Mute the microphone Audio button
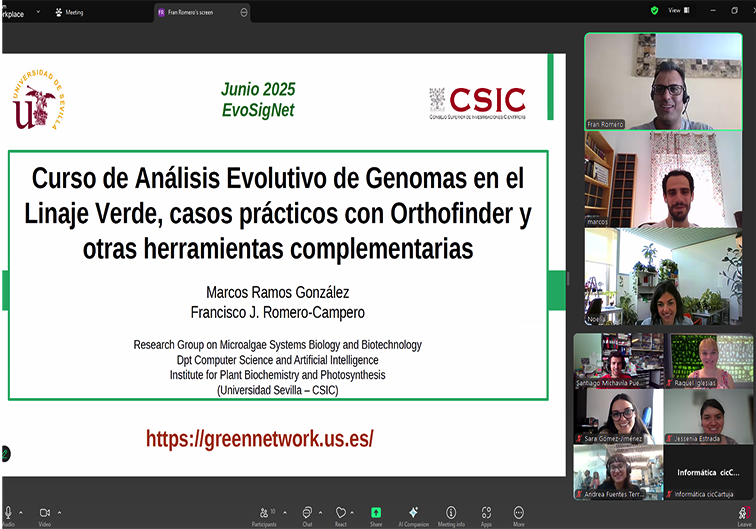The height and width of the screenshot is (529, 756). click(x=8, y=512)
